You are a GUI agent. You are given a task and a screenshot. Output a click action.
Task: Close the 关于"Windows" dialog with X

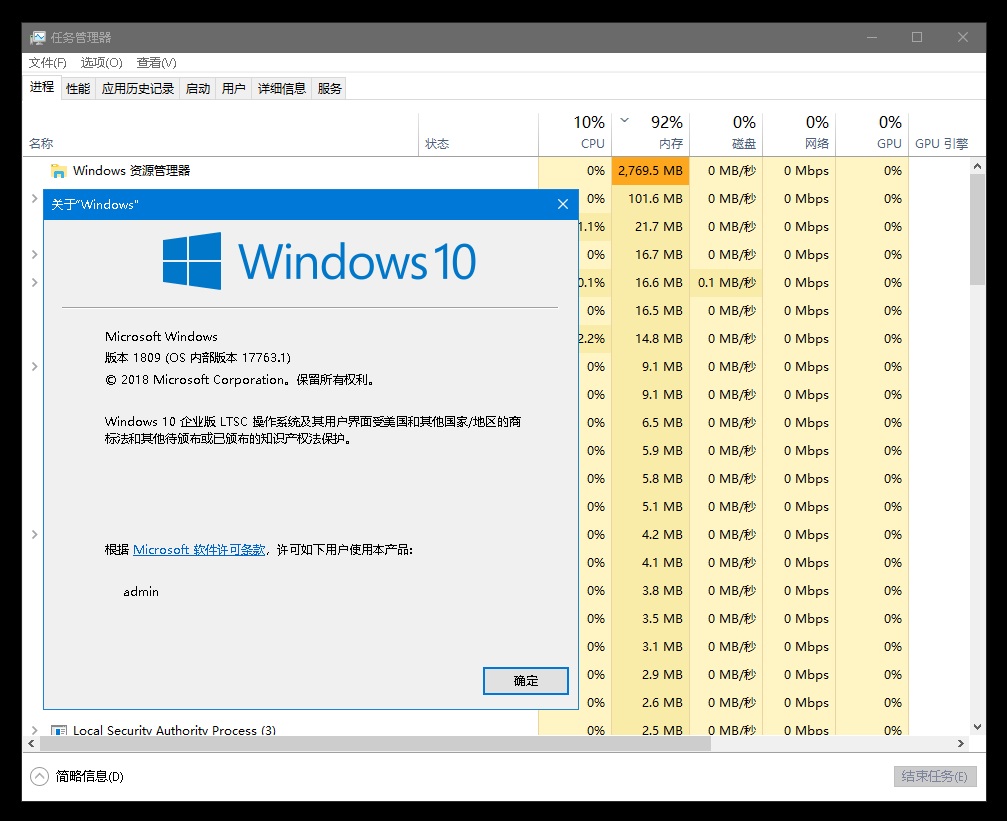pyautogui.click(x=563, y=204)
